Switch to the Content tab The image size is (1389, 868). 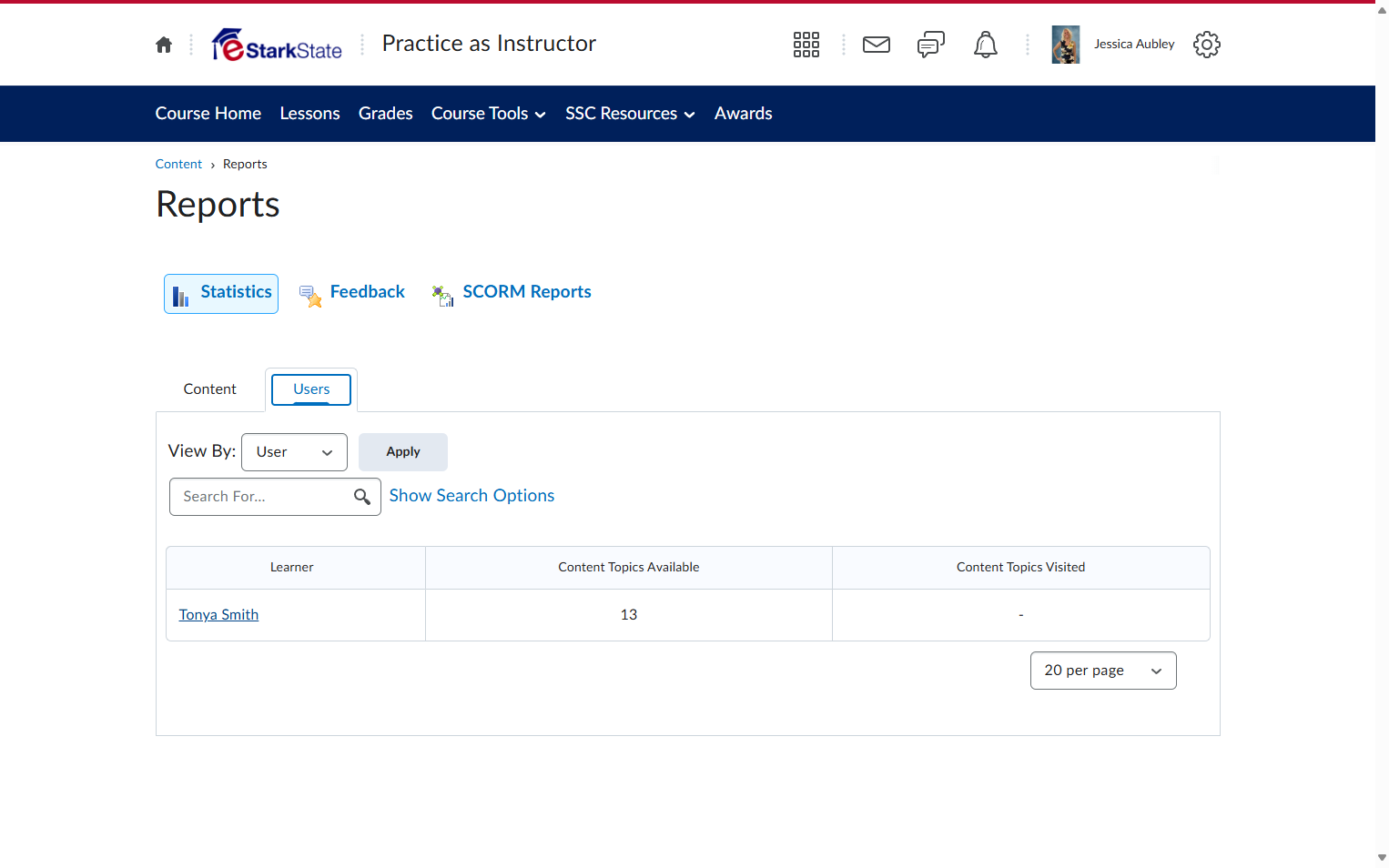point(210,389)
